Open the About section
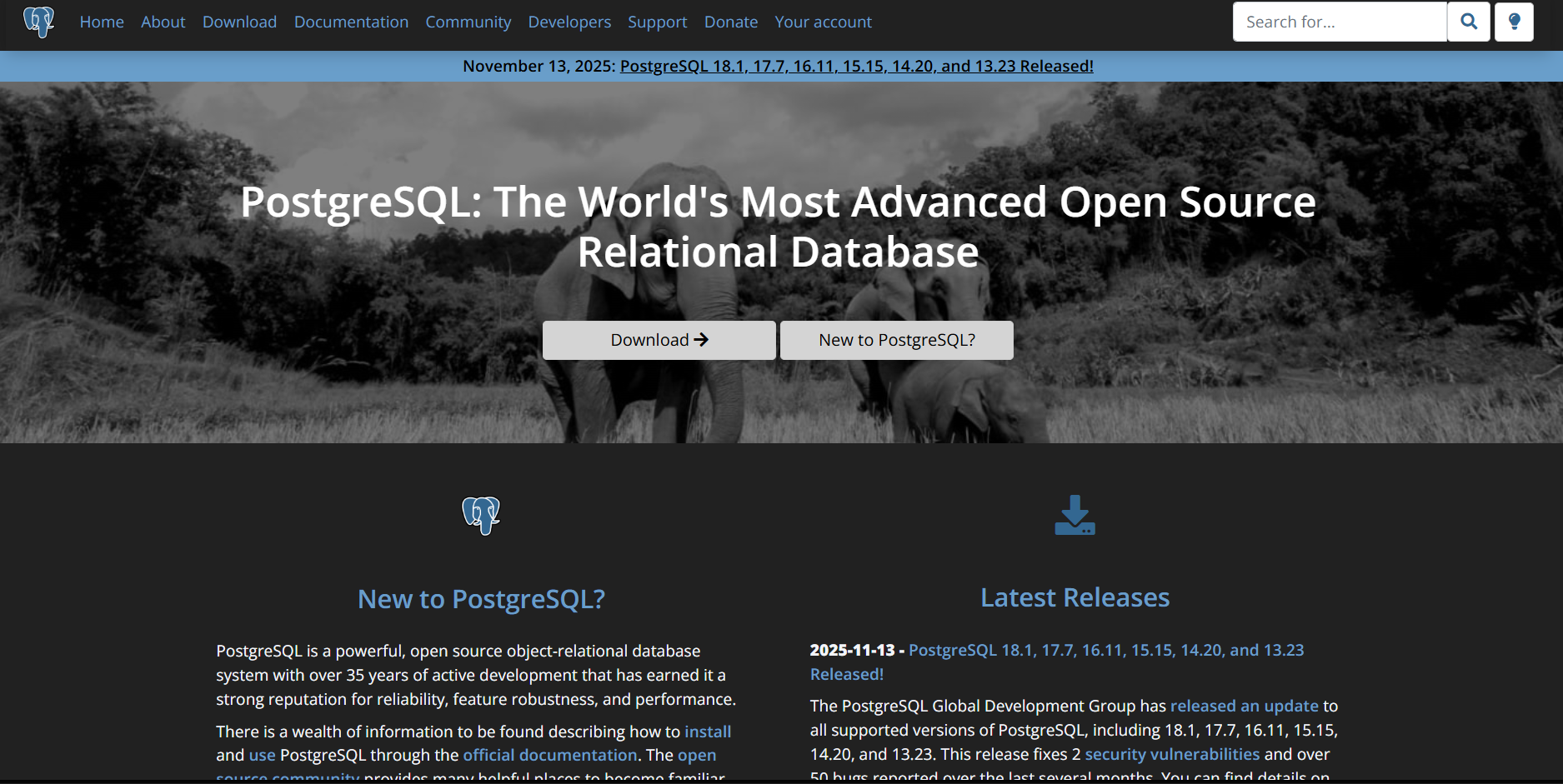This screenshot has width=1563, height=784. [x=163, y=22]
